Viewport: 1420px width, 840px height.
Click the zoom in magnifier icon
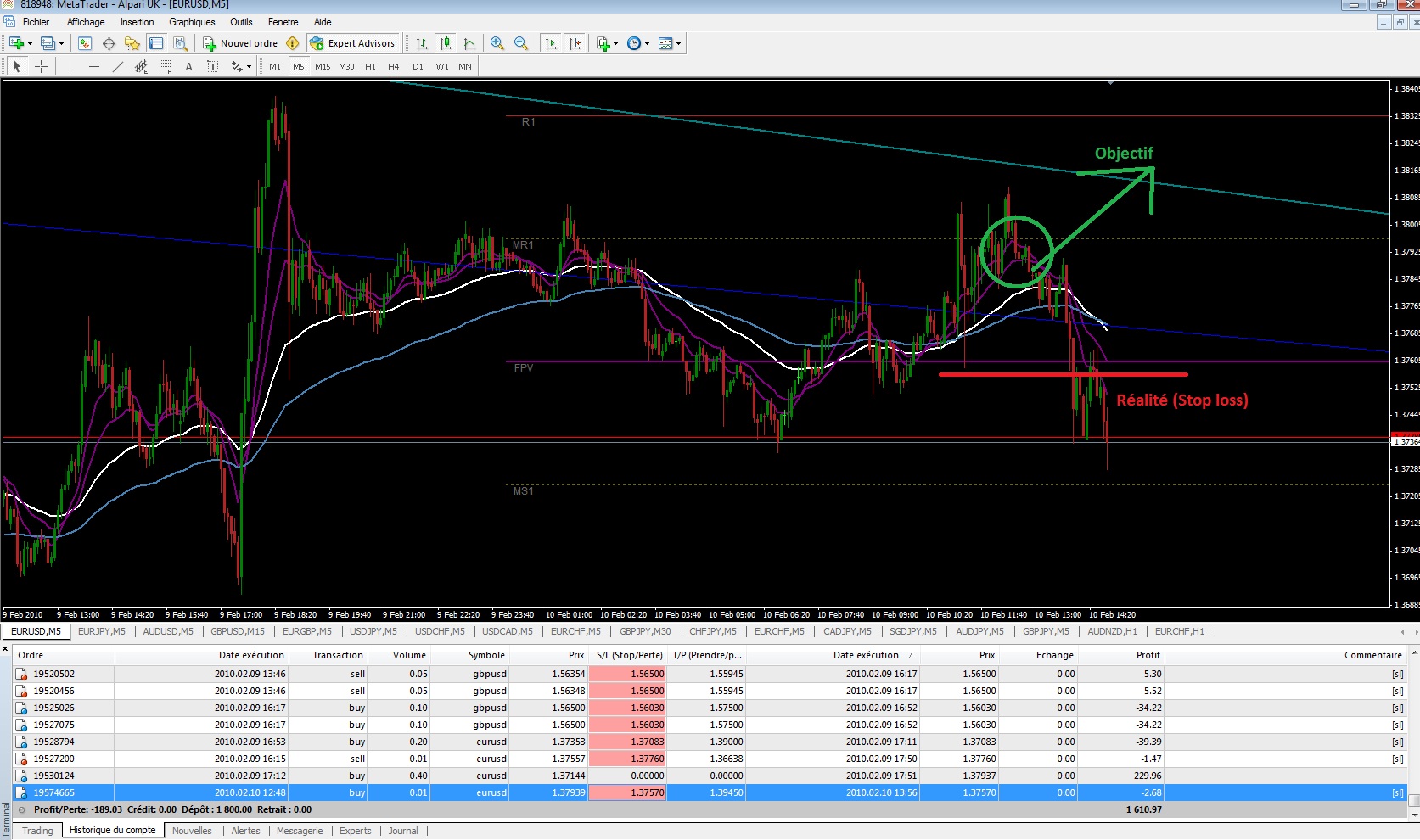[497, 43]
